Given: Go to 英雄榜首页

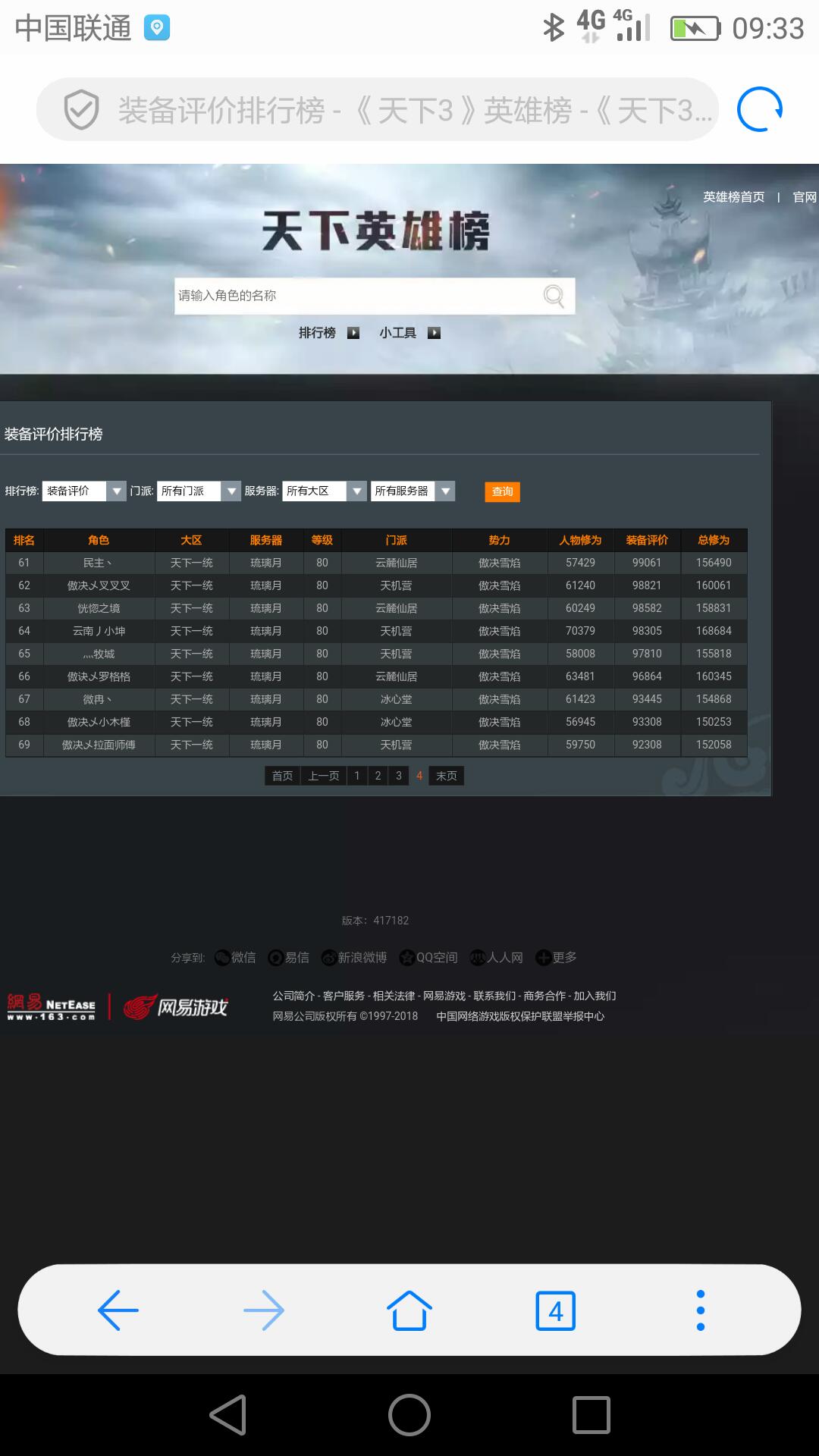Looking at the screenshot, I should (x=733, y=197).
